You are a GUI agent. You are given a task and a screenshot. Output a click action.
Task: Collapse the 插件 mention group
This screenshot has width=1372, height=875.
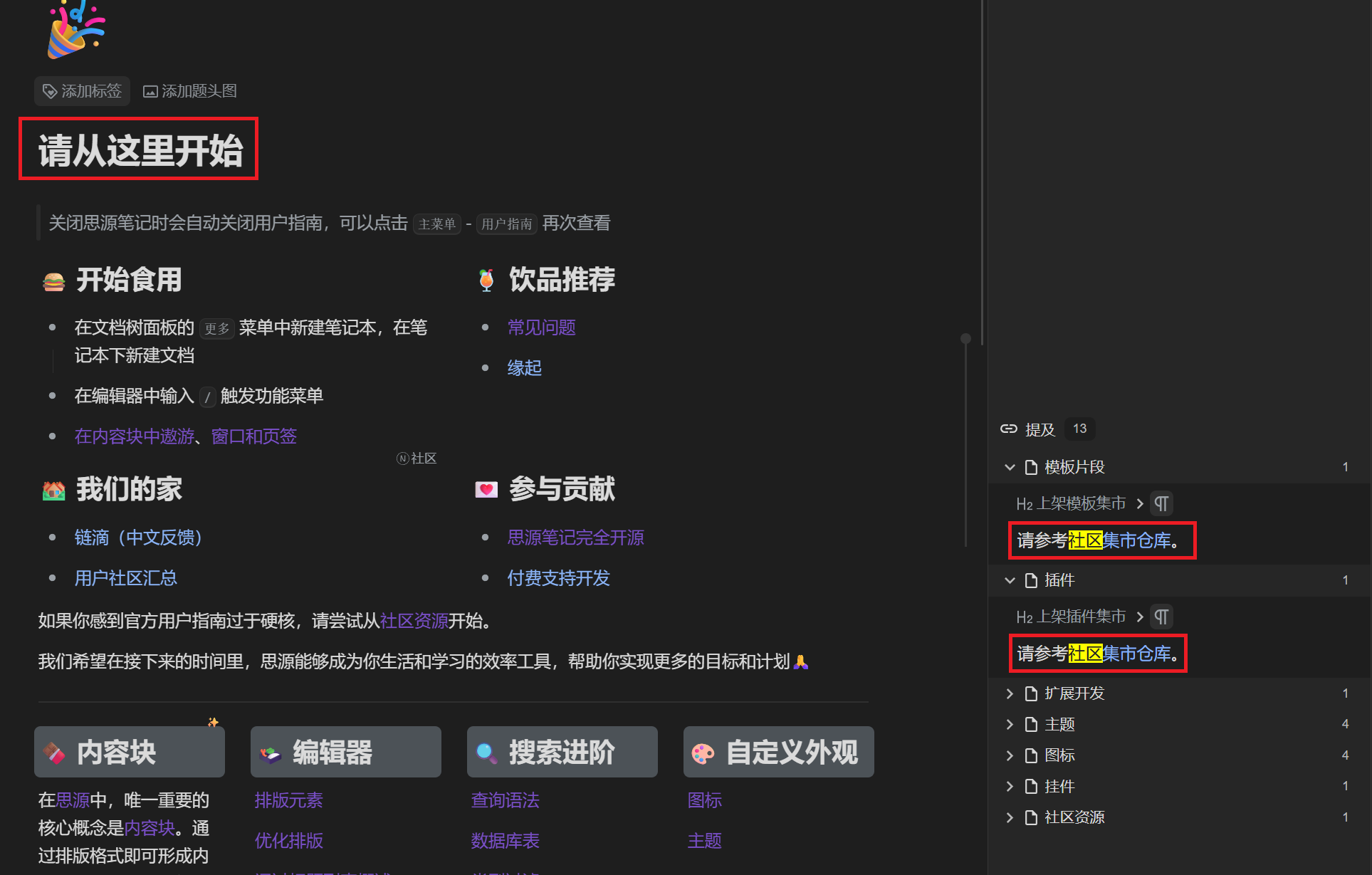[1010, 580]
